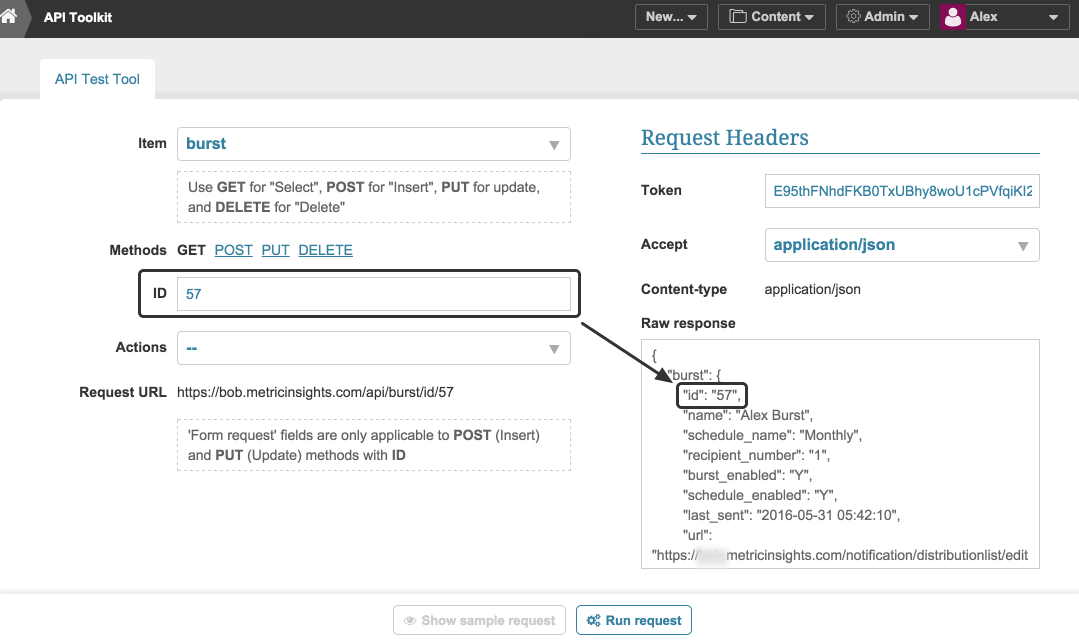The width and height of the screenshot is (1079, 640).
Task: Click "name": "Alex Burst" response line
Action: click(747, 415)
